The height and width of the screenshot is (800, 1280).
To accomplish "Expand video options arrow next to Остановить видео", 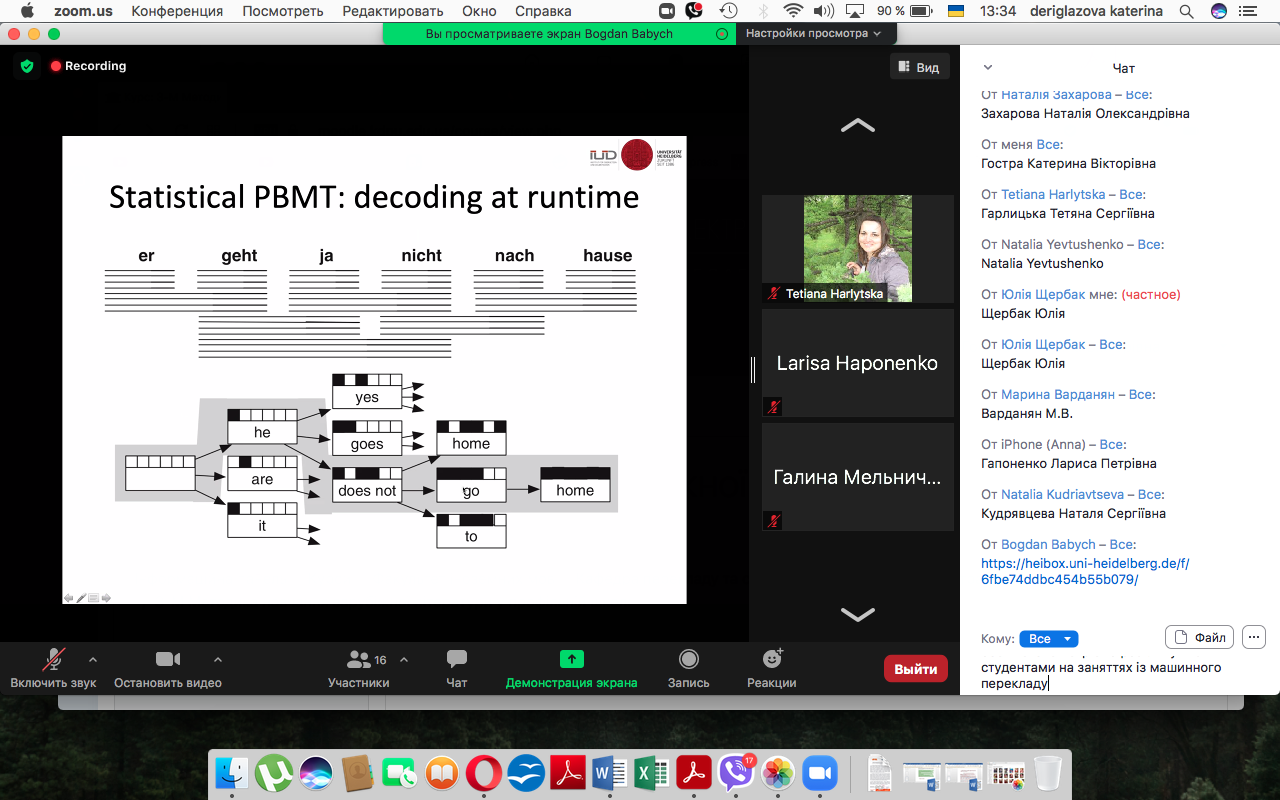I will click(218, 660).
